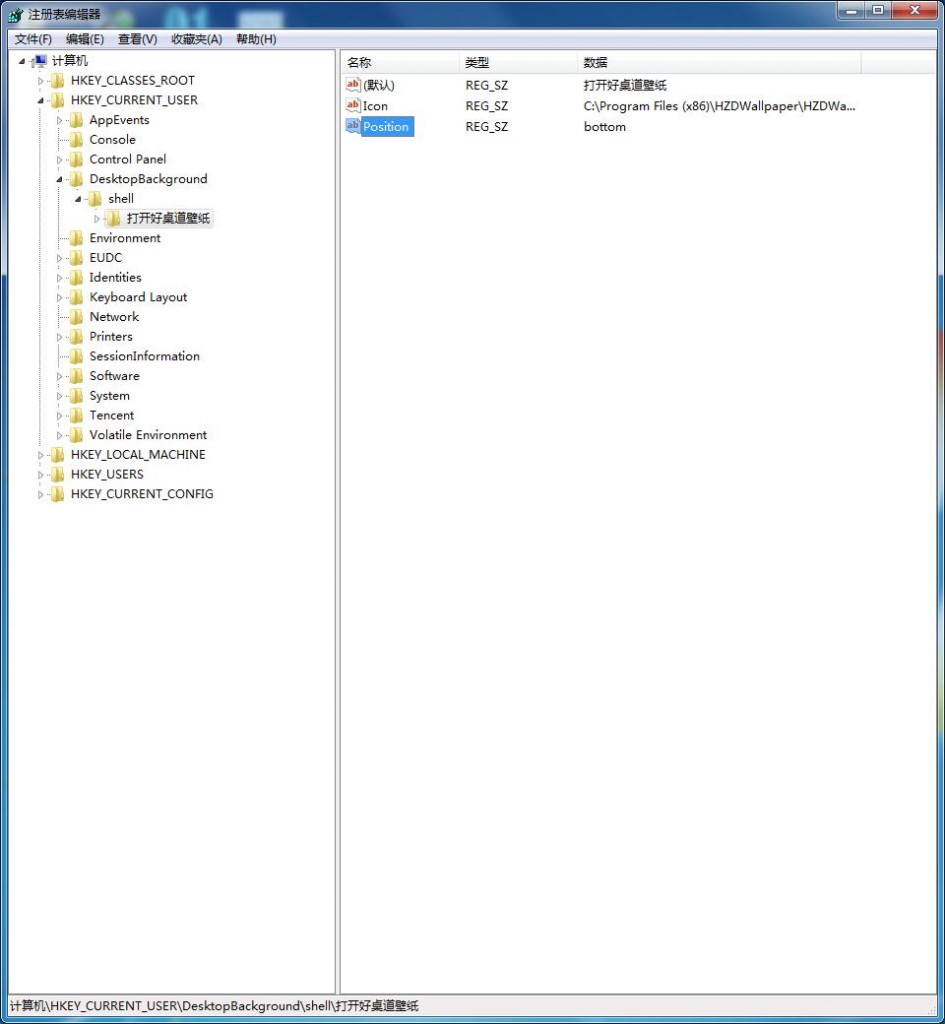This screenshot has width=945, height=1024.
Task: Click the SessionInformation folder icon
Action: click(x=76, y=356)
